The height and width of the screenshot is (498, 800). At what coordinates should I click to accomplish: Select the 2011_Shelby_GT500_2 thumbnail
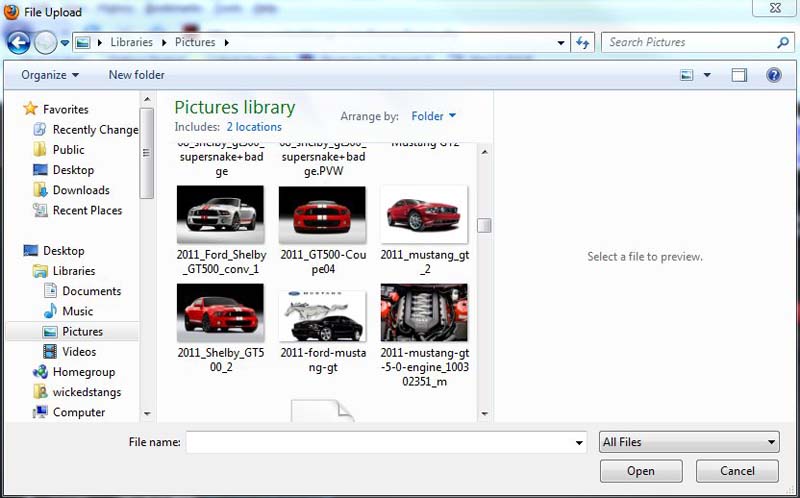(220, 312)
